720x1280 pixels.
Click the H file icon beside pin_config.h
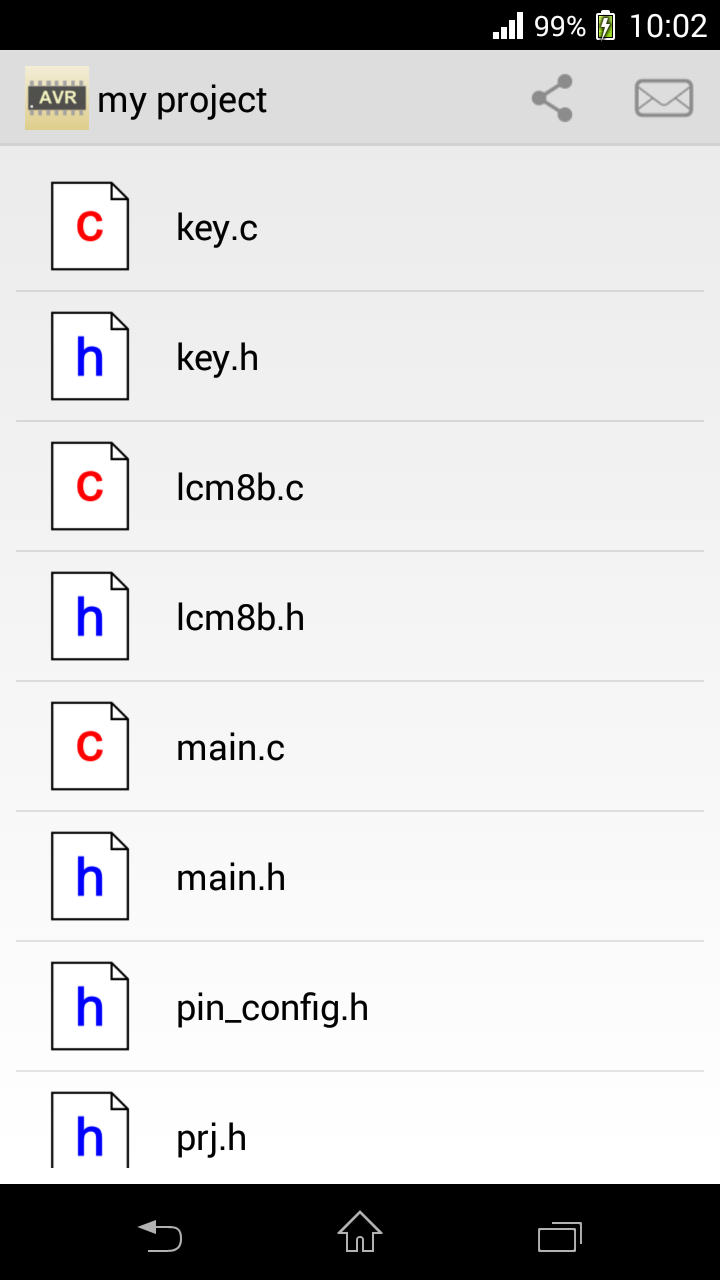[90, 1006]
